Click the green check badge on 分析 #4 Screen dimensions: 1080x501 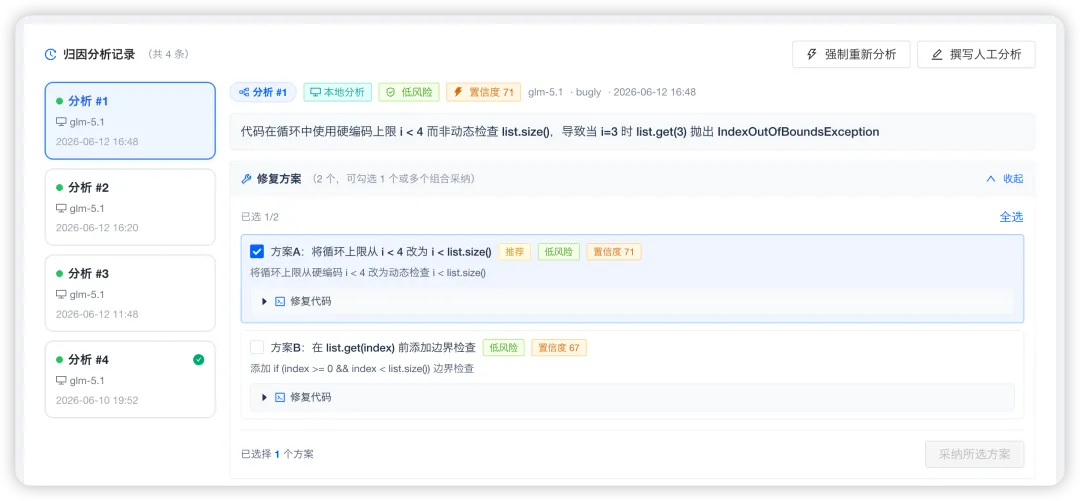(198, 359)
